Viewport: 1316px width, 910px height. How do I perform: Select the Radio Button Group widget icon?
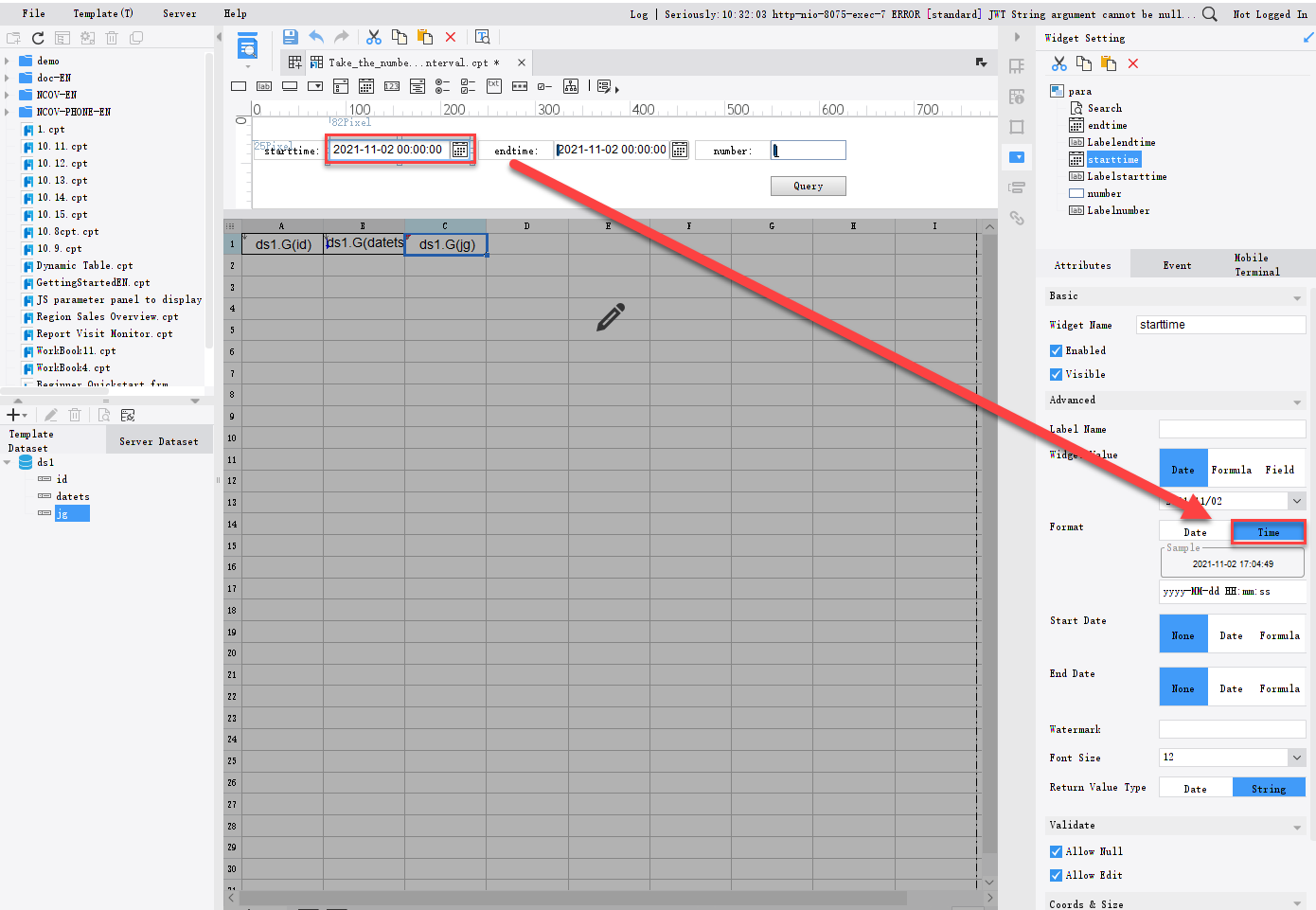tap(442, 86)
